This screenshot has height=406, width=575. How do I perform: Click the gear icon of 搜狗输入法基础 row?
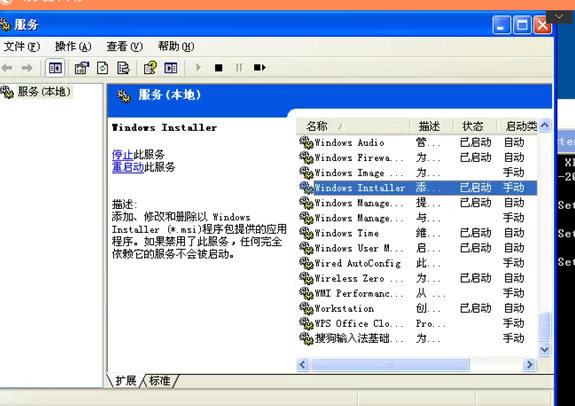tap(306, 338)
